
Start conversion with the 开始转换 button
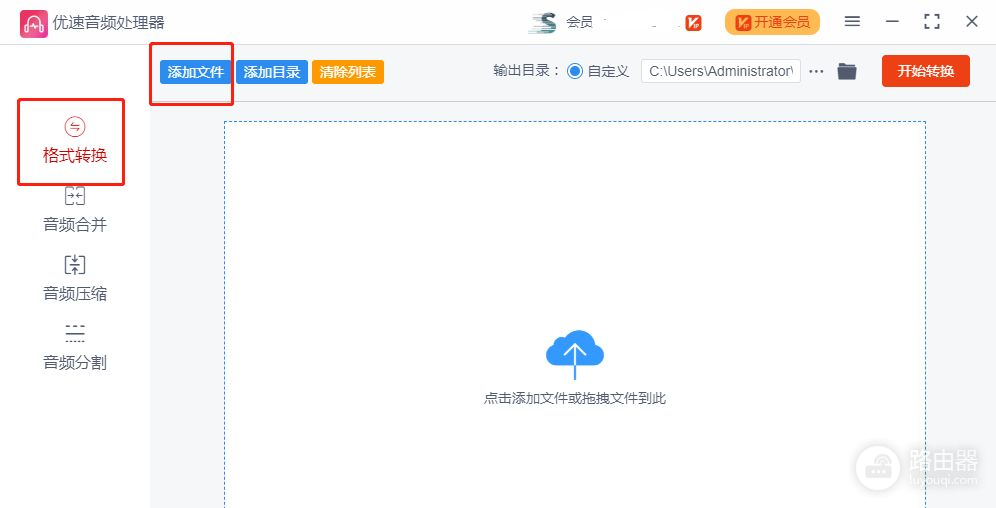click(925, 71)
